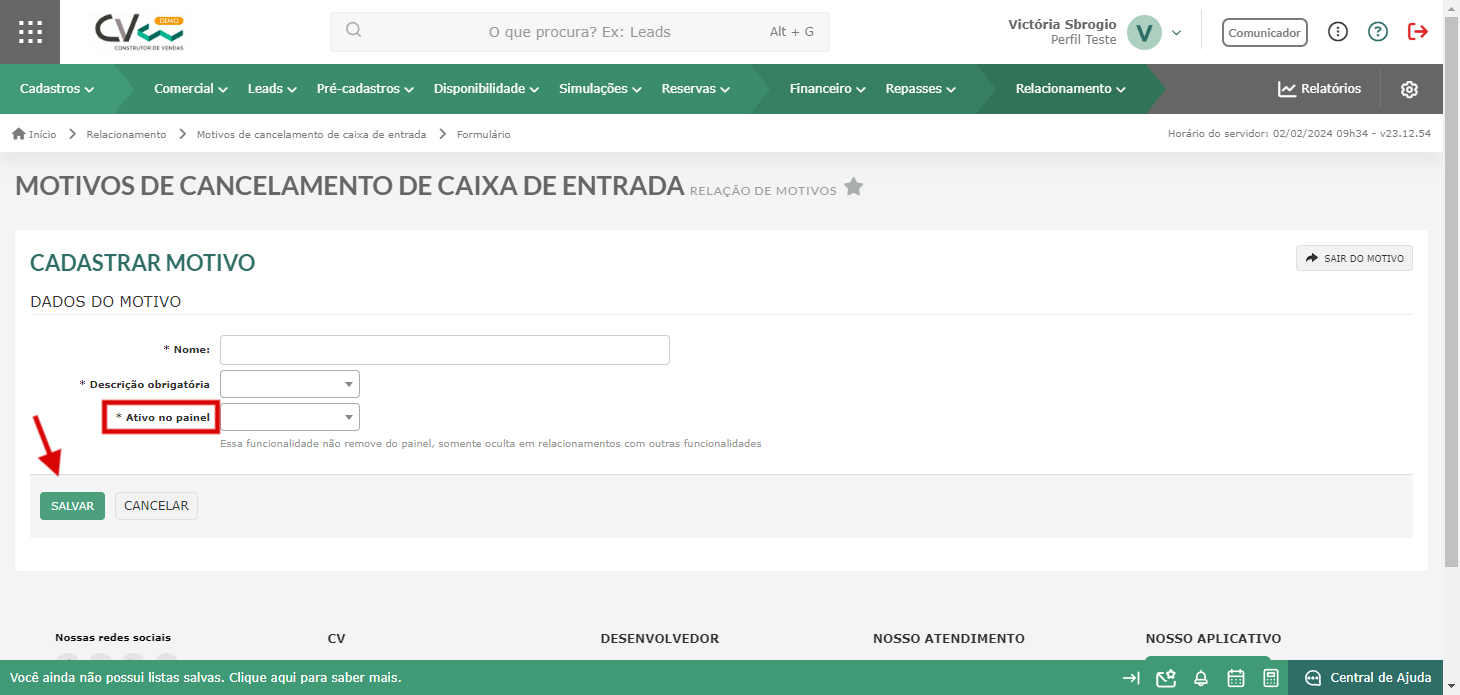Image resolution: width=1460 pixels, height=695 pixels.
Task: Open the Comunicador button
Action: tap(1265, 32)
